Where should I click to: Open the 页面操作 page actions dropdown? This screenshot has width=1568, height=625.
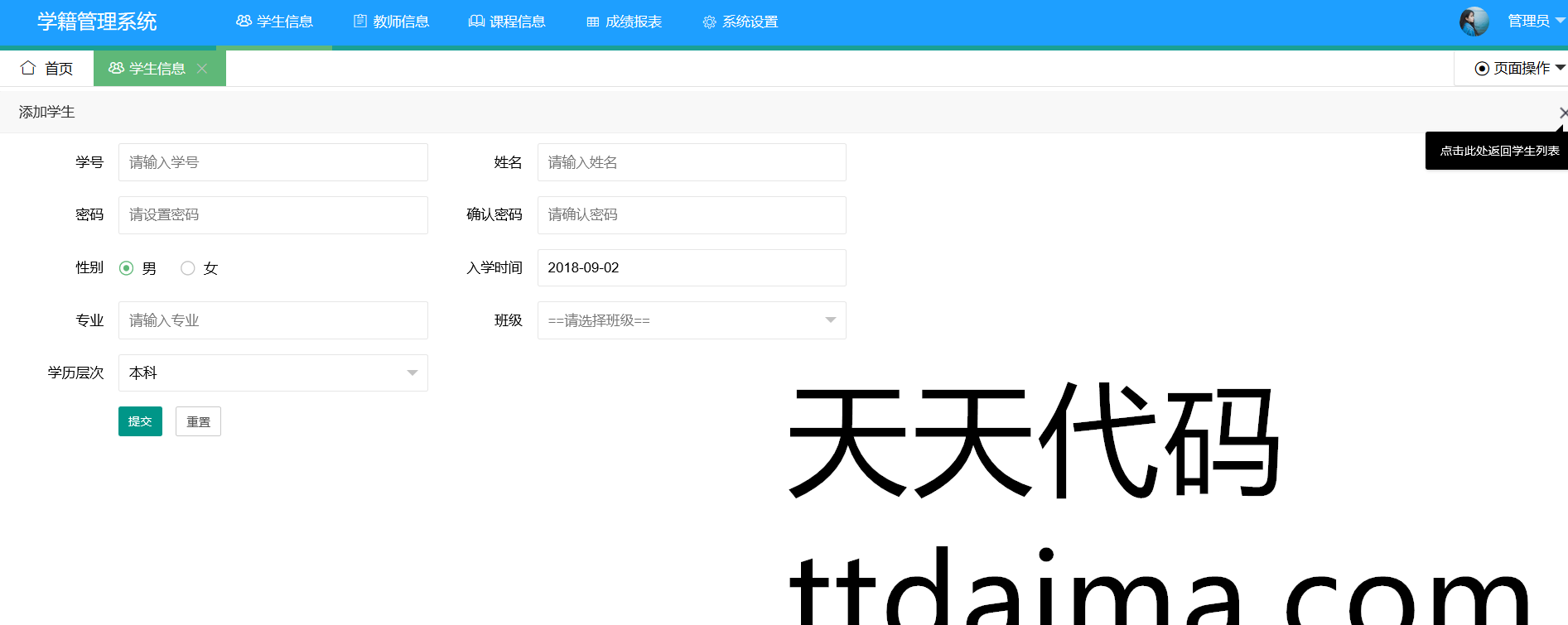1518,69
